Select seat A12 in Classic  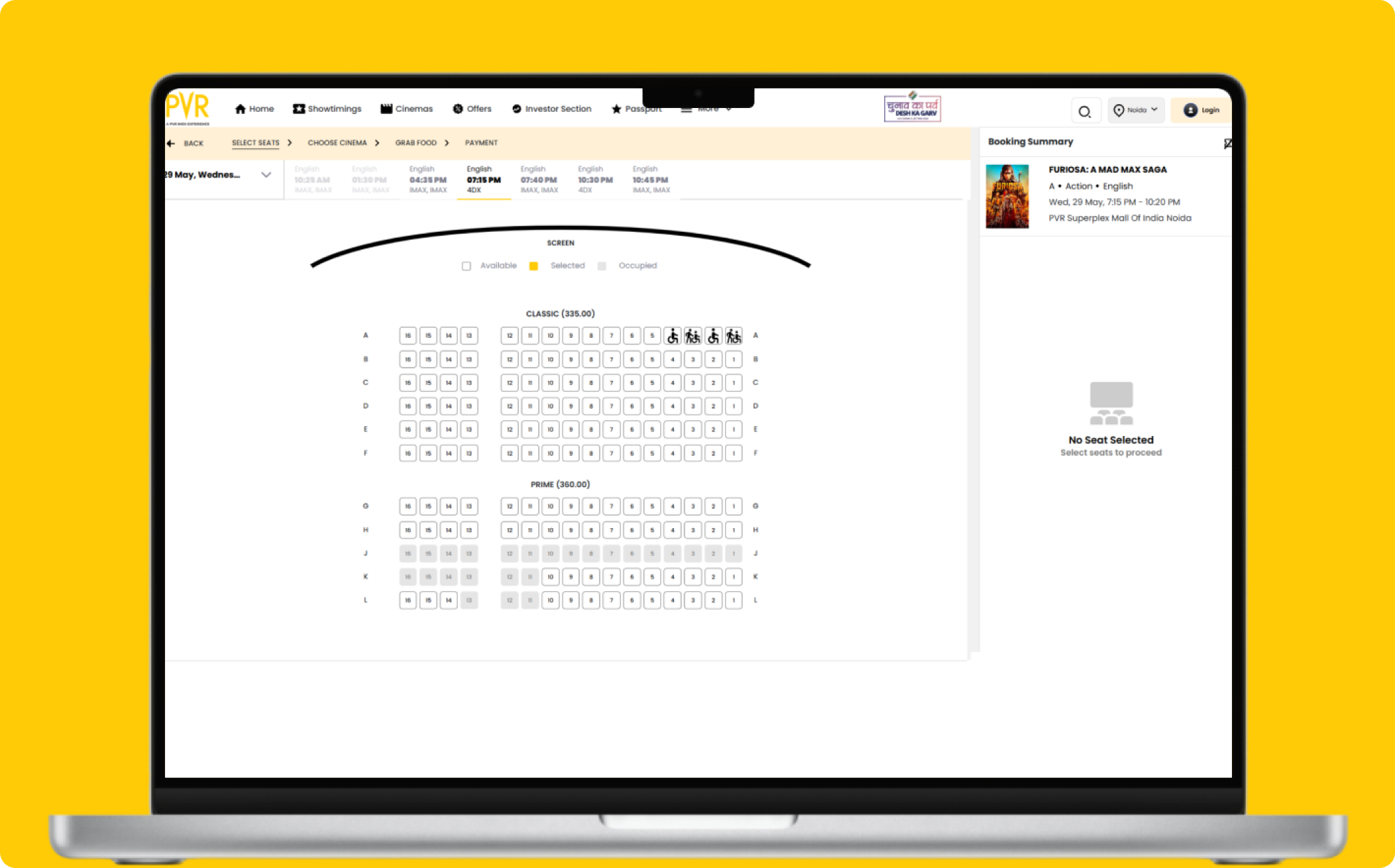pos(510,336)
